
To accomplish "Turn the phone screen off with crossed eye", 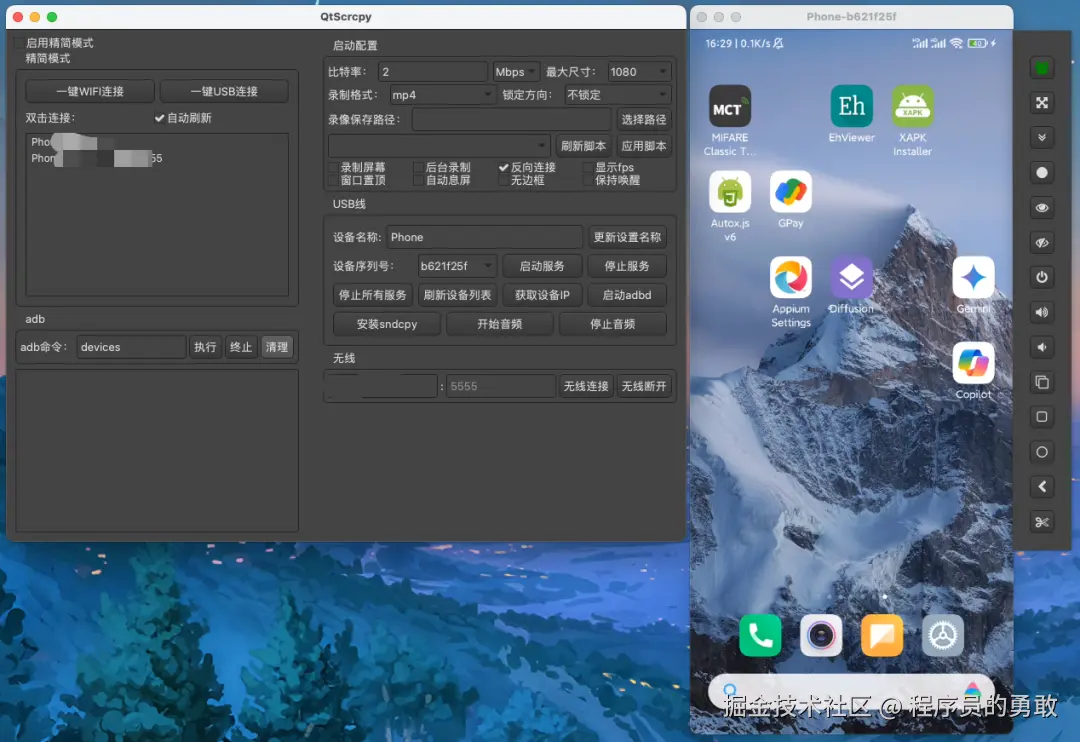I will [x=1041, y=243].
